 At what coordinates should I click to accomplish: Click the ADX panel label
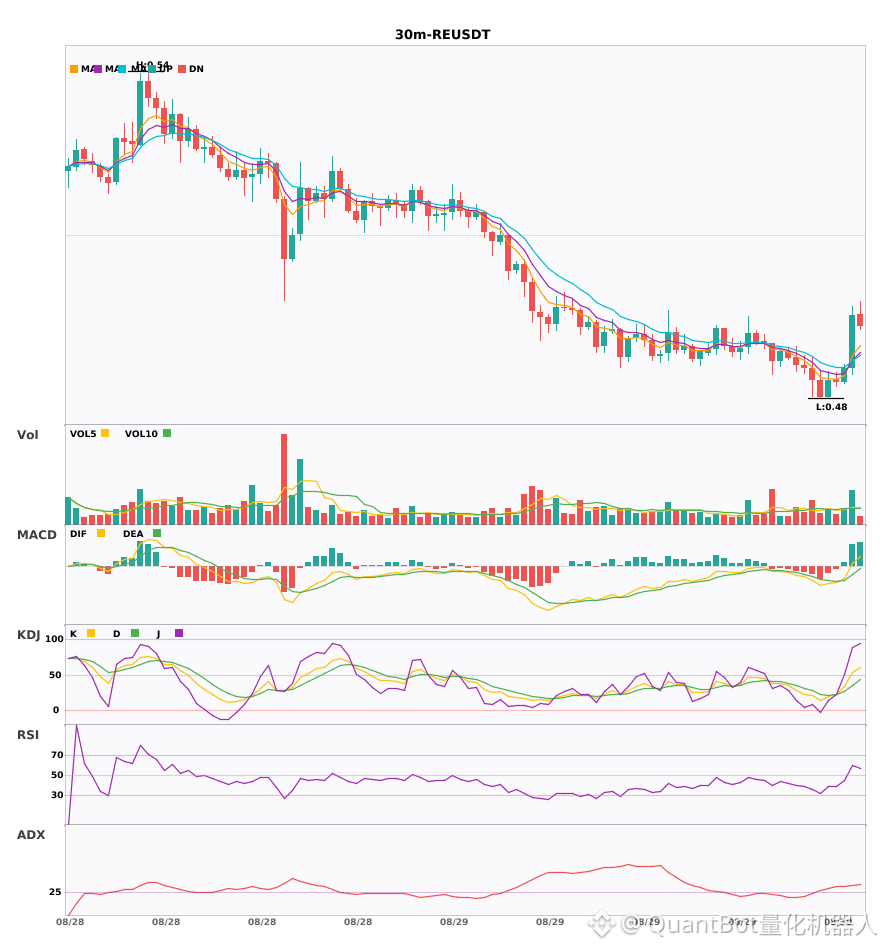coord(30,835)
